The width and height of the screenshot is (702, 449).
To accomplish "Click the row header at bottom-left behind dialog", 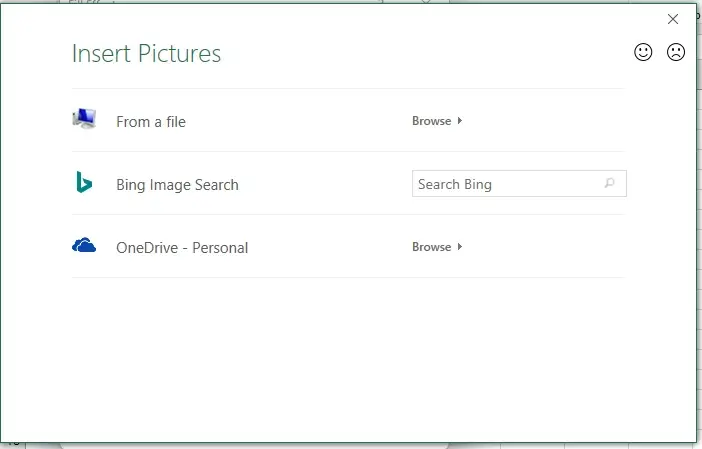I will pyautogui.click(x=12, y=444).
